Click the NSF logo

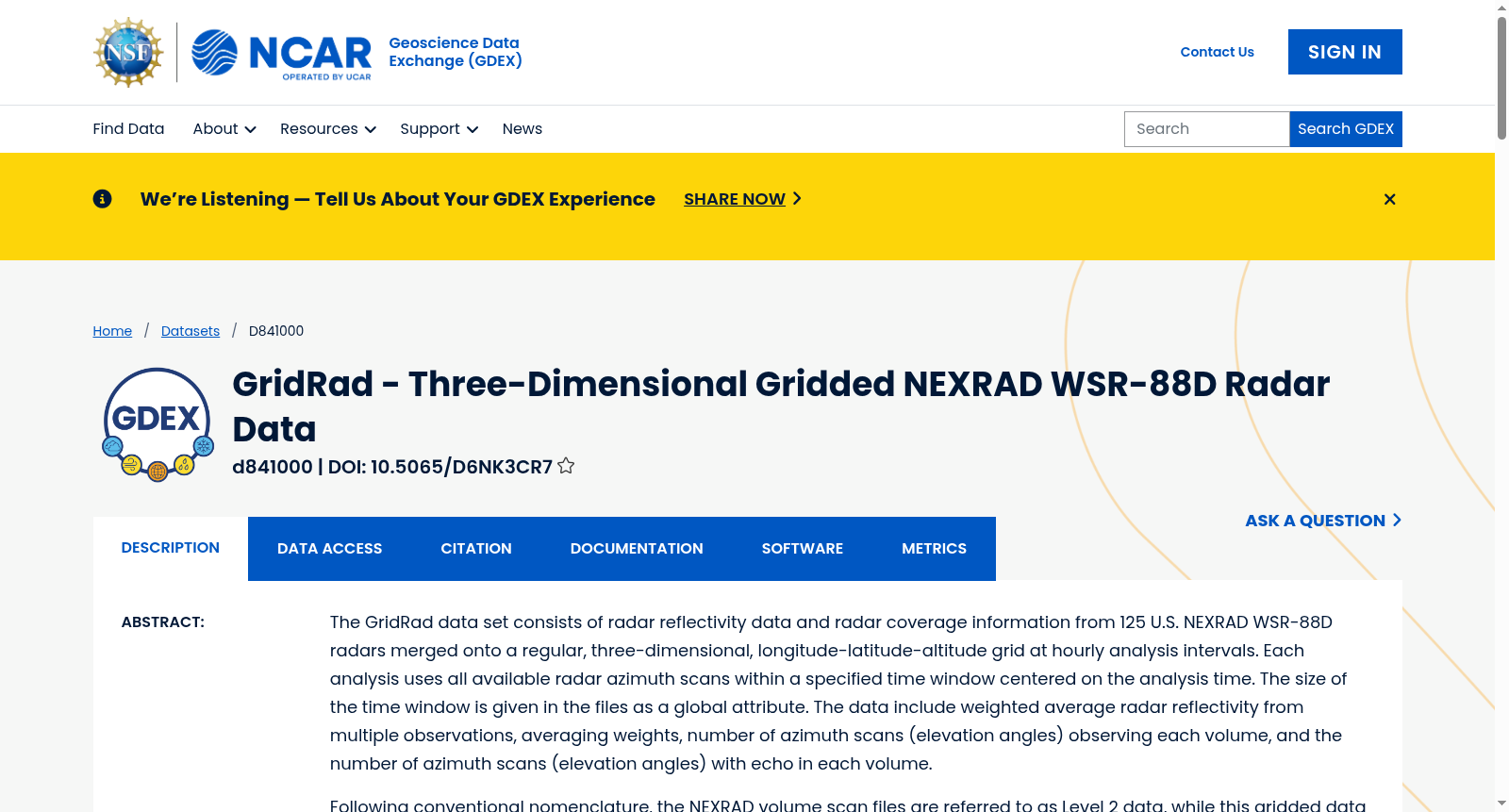tap(129, 52)
